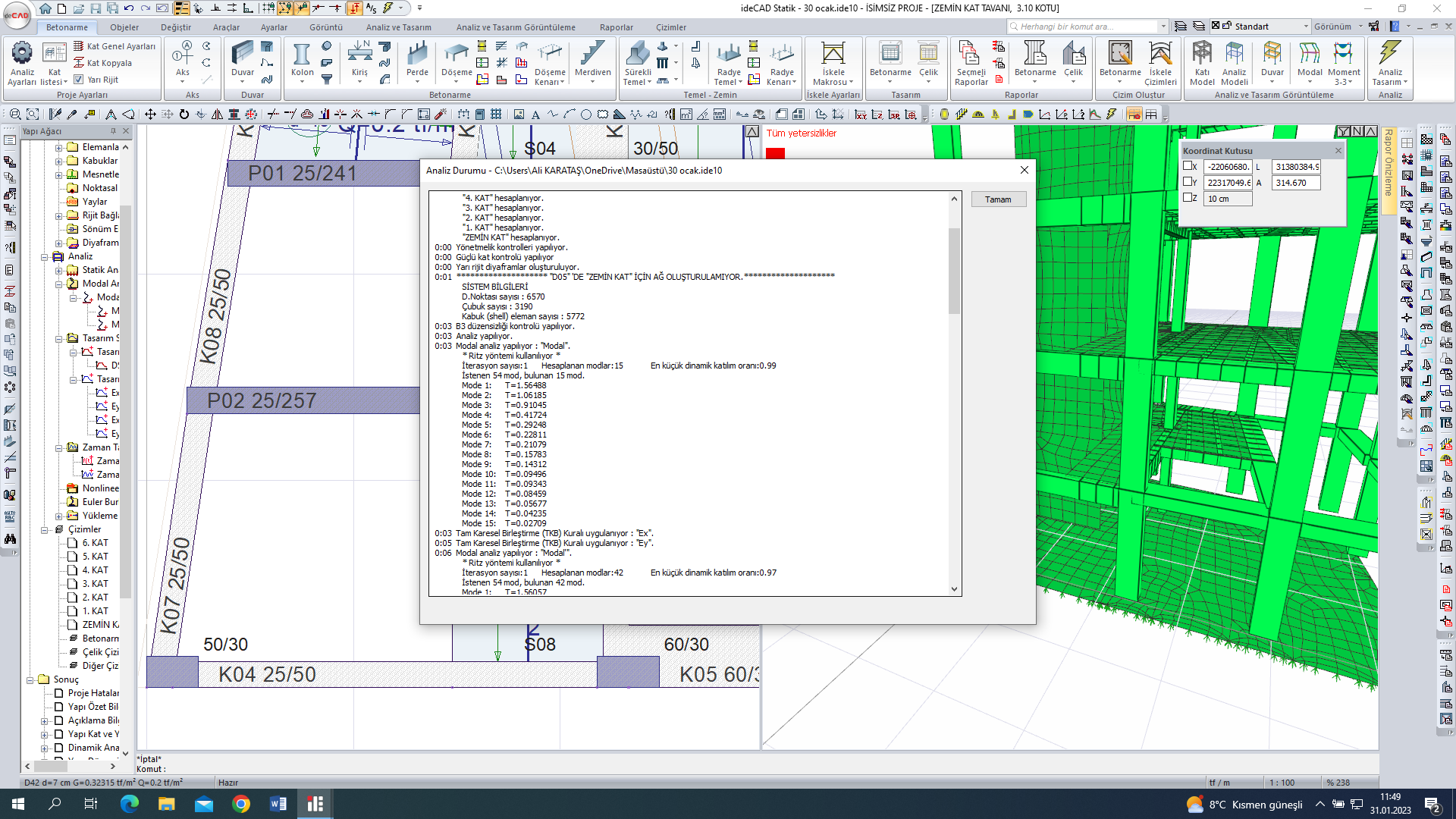The height and width of the screenshot is (819, 1456).
Task: Open the Çizimler ribbon tab
Action: click(671, 27)
